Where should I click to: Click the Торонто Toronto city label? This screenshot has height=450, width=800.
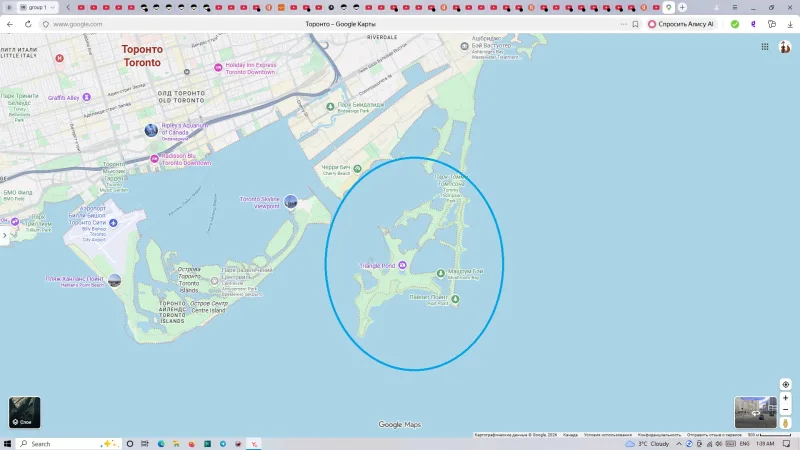[x=142, y=56]
